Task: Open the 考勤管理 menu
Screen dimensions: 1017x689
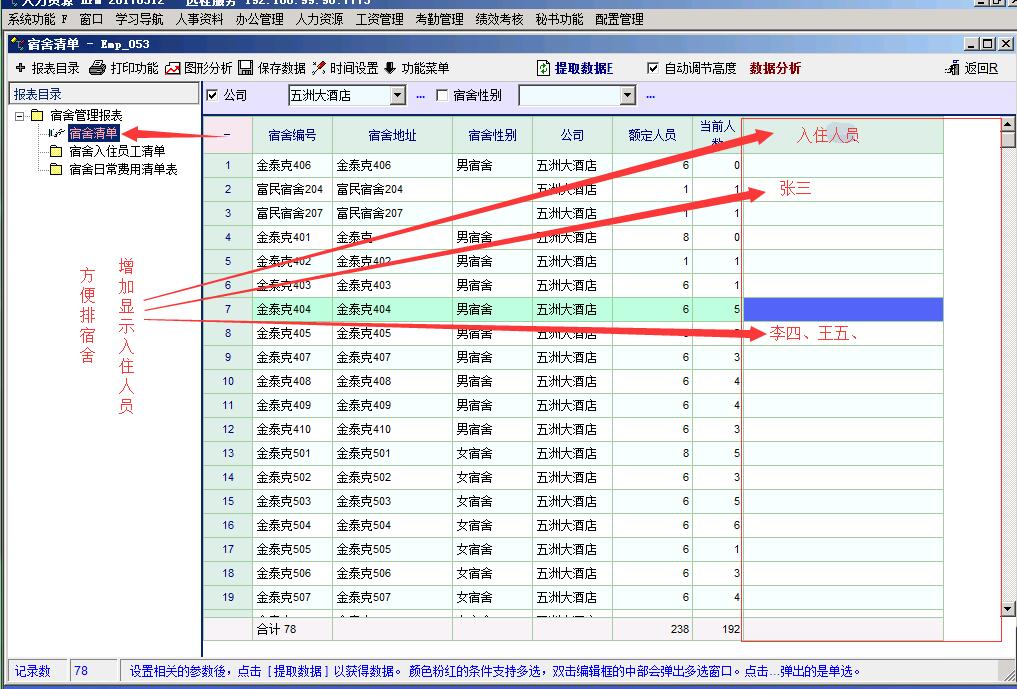Action: 439,19
